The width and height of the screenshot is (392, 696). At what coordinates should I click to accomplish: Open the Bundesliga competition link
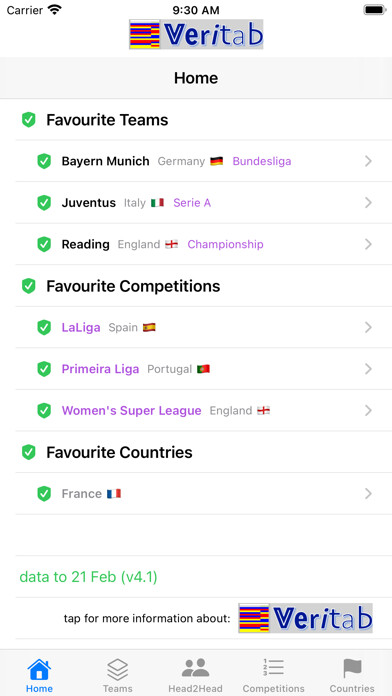pos(262,161)
